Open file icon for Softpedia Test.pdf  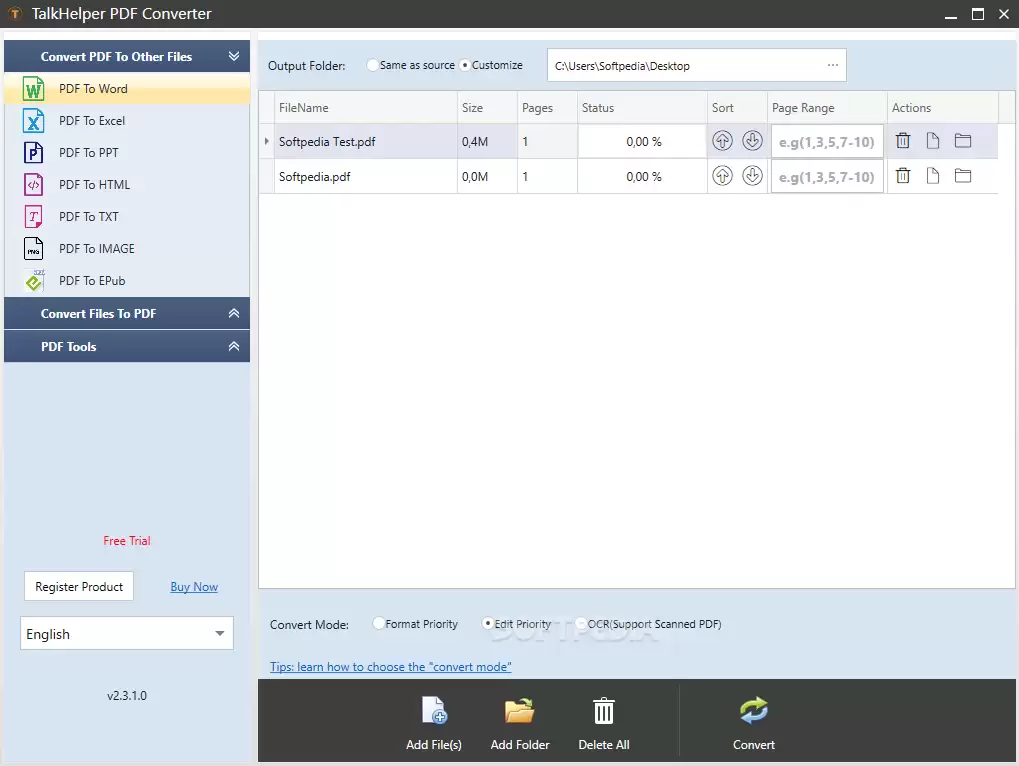933,141
